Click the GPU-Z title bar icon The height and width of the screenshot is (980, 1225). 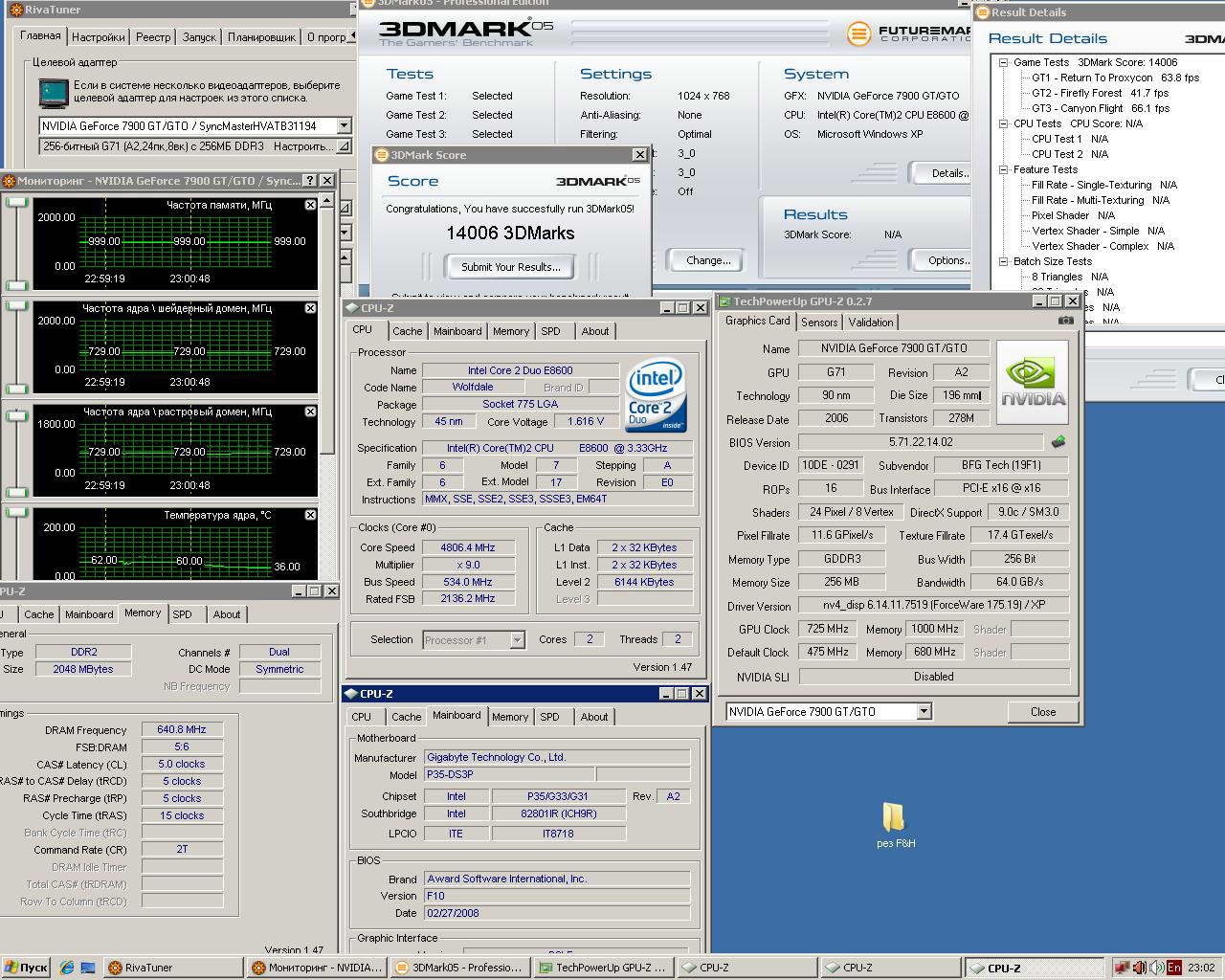coord(724,301)
